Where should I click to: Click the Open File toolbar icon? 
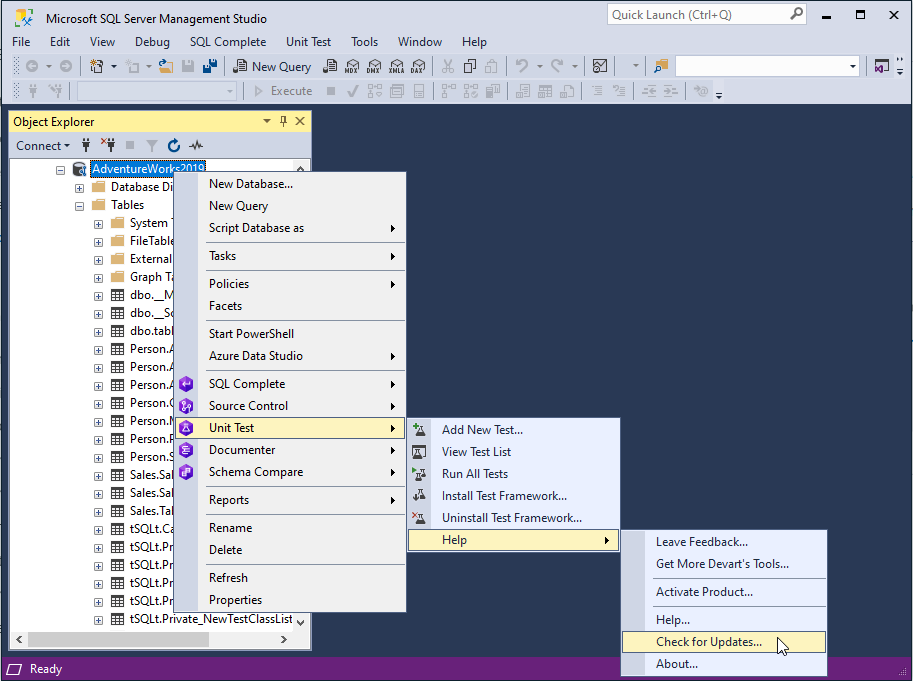(166, 67)
